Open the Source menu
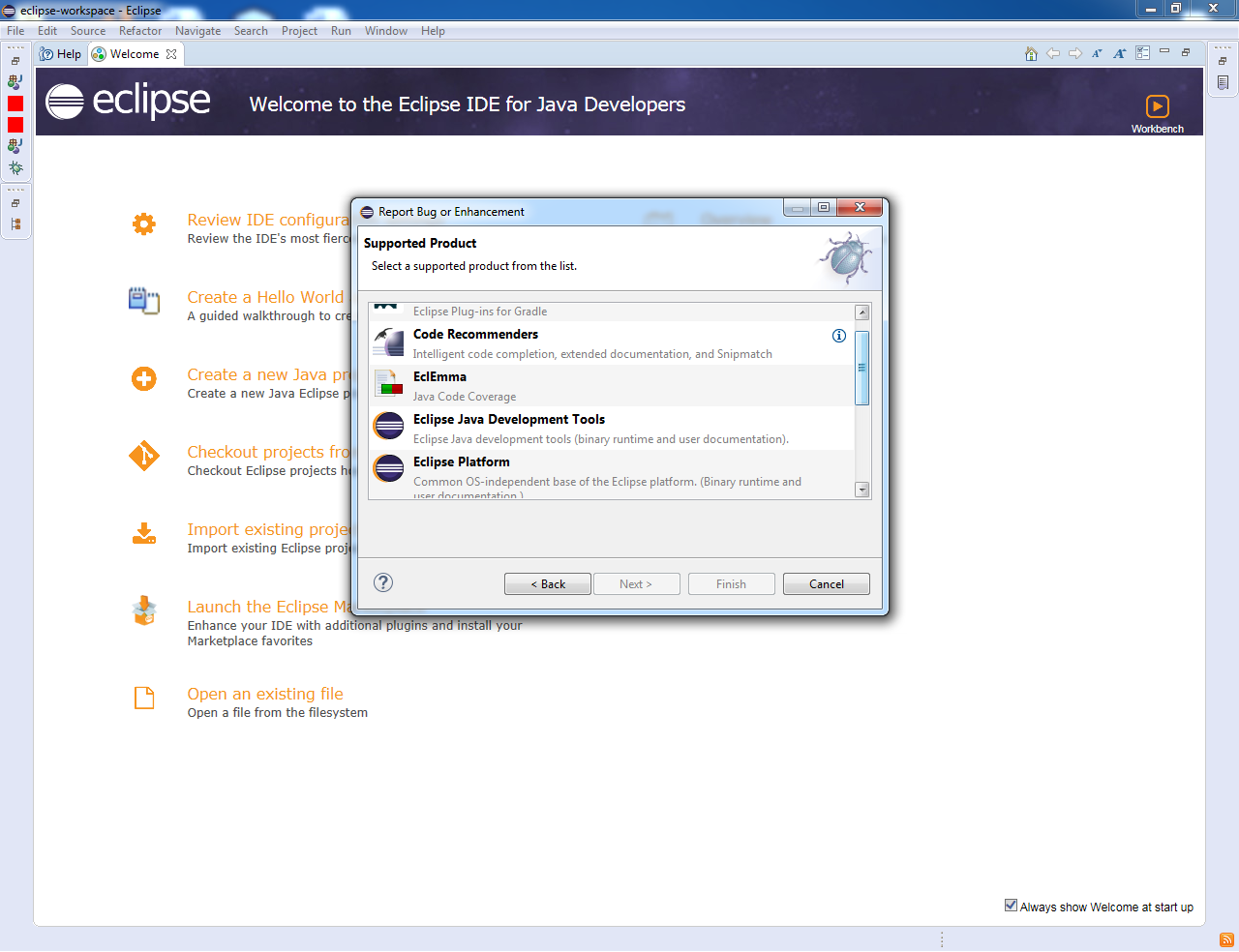This screenshot has height=952, width=1239. coord(88,31)
